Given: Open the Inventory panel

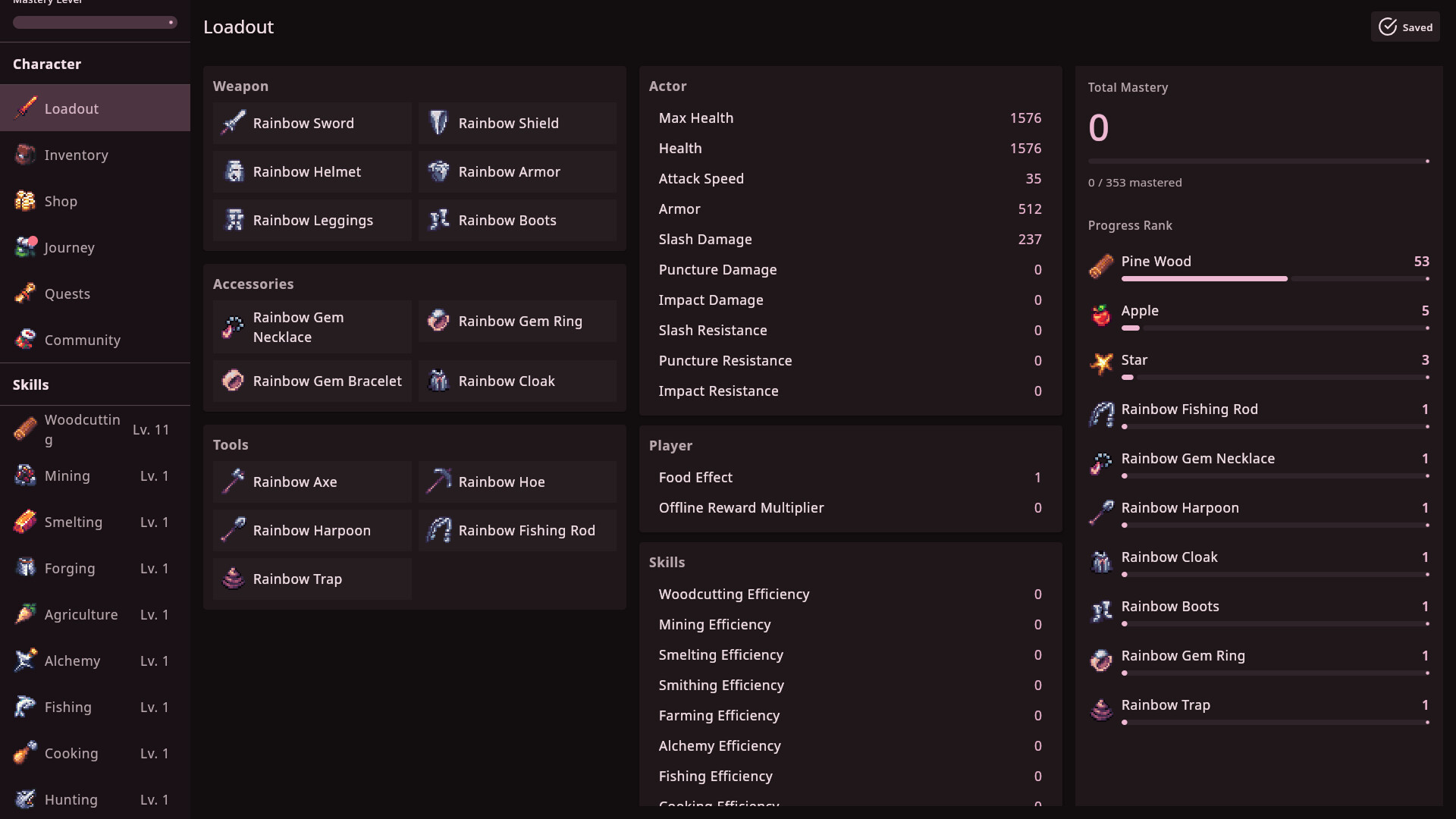Looking at the screenshot, I should pos(76,155).
